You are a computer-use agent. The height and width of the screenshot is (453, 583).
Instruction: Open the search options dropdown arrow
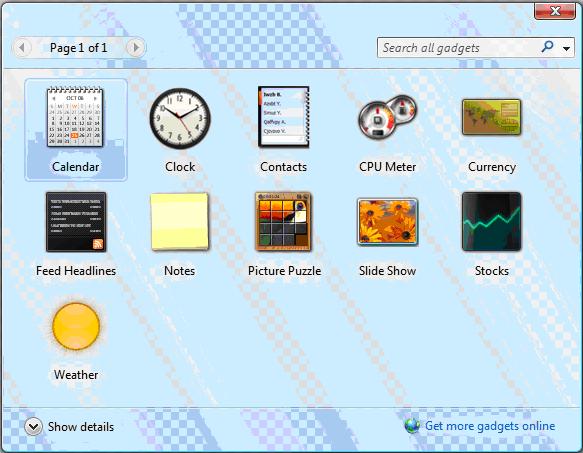point(566,48)
